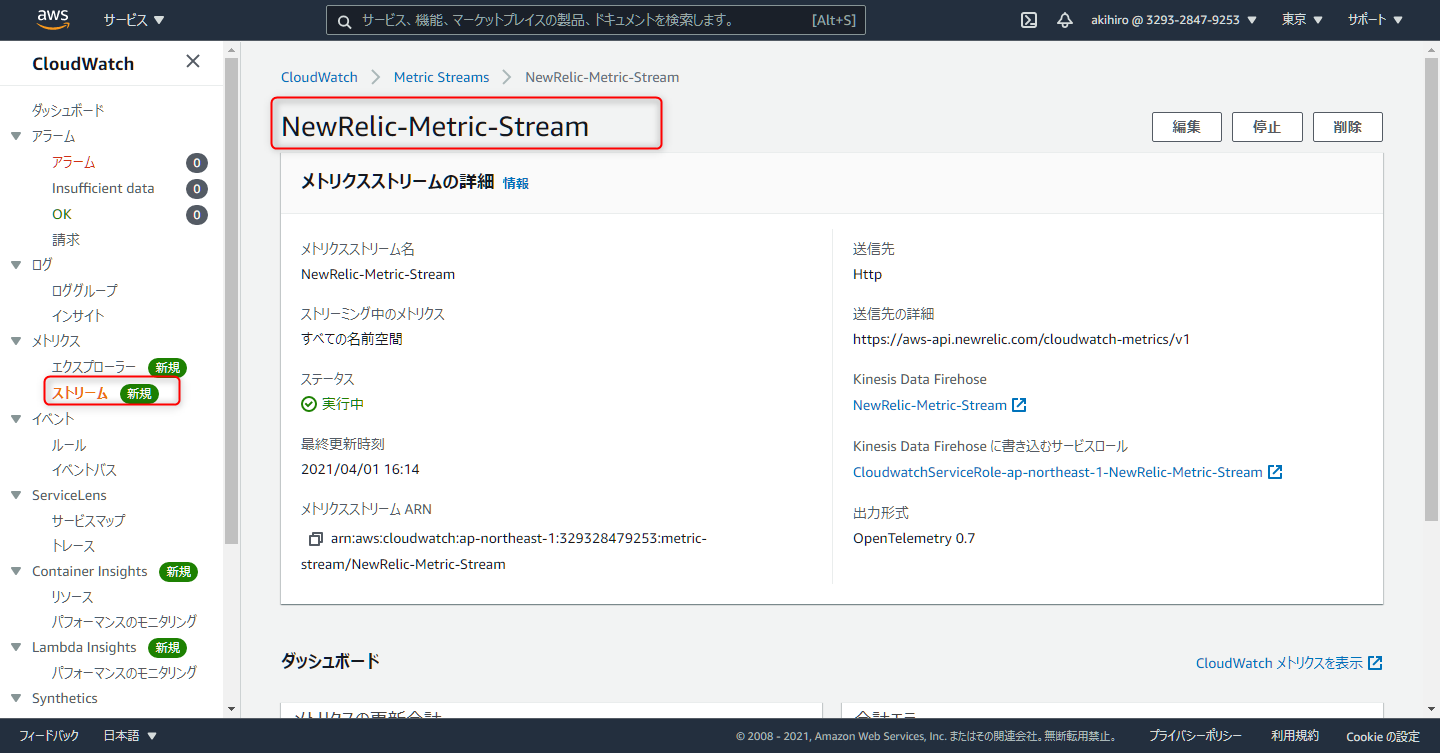Open the AWS home logo

[53, 19]
